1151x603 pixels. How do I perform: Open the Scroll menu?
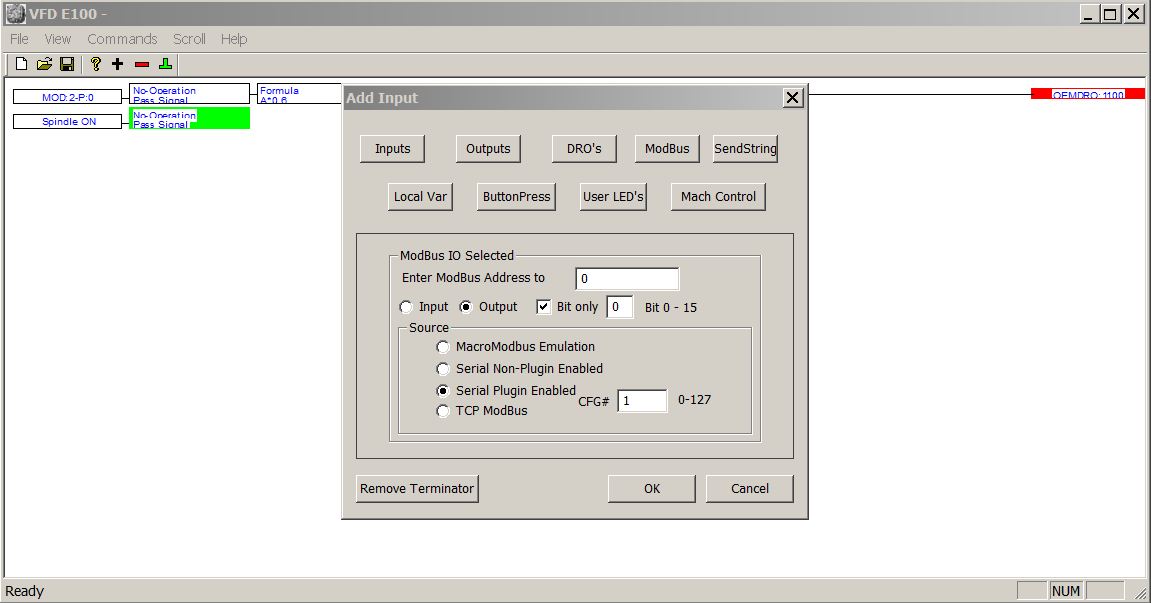(x=189, y=39)
